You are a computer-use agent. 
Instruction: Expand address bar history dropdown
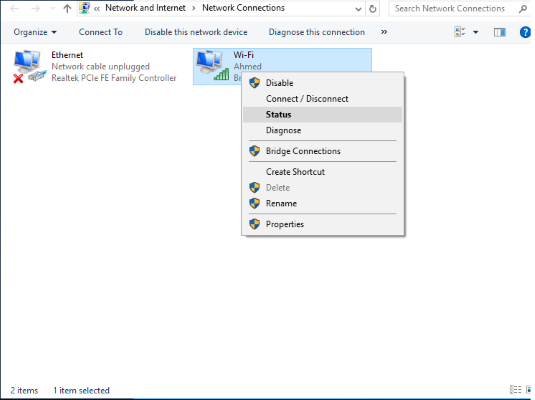(x=358, y=9)
